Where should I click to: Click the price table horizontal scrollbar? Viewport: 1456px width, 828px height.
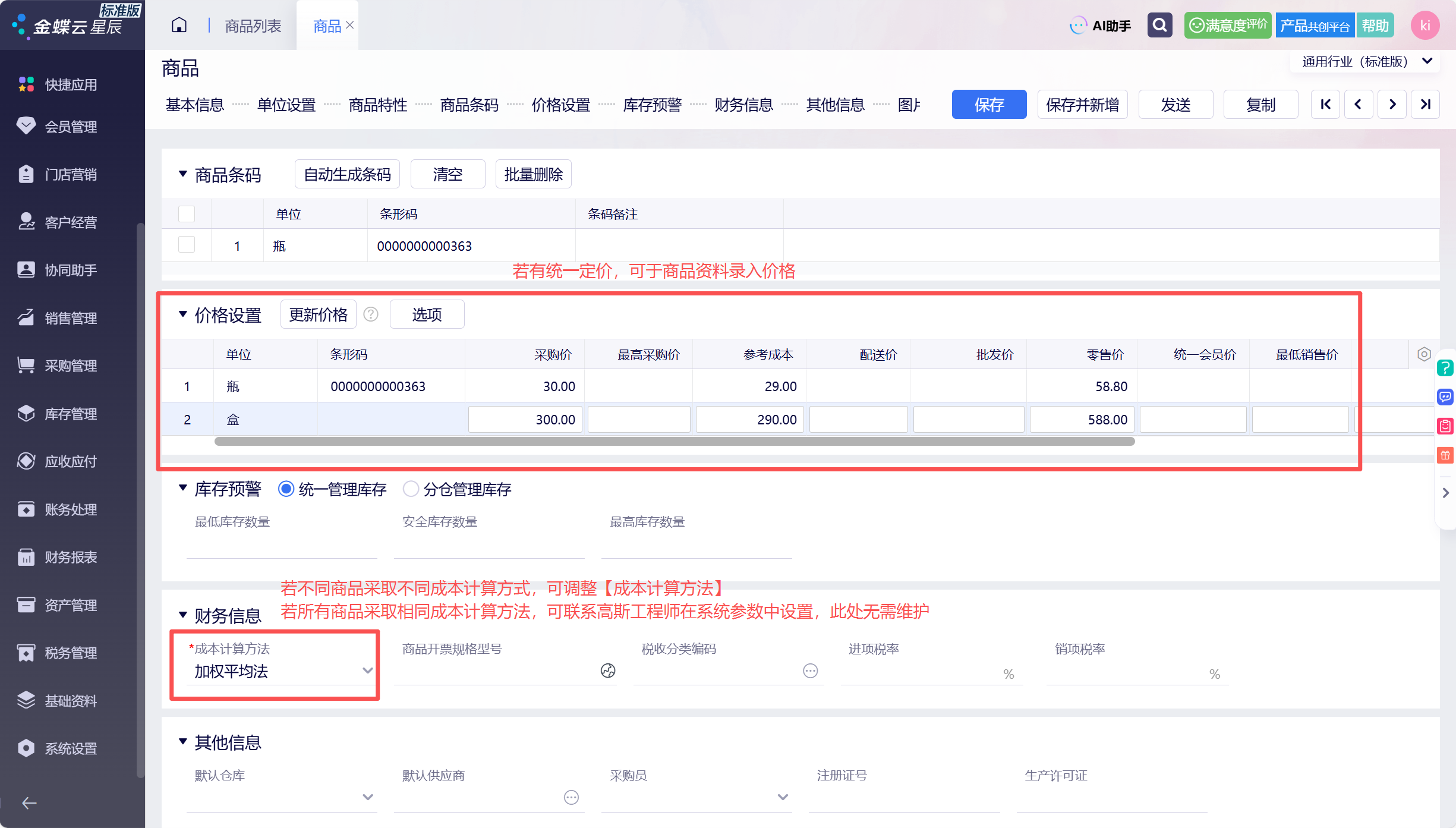675,441
